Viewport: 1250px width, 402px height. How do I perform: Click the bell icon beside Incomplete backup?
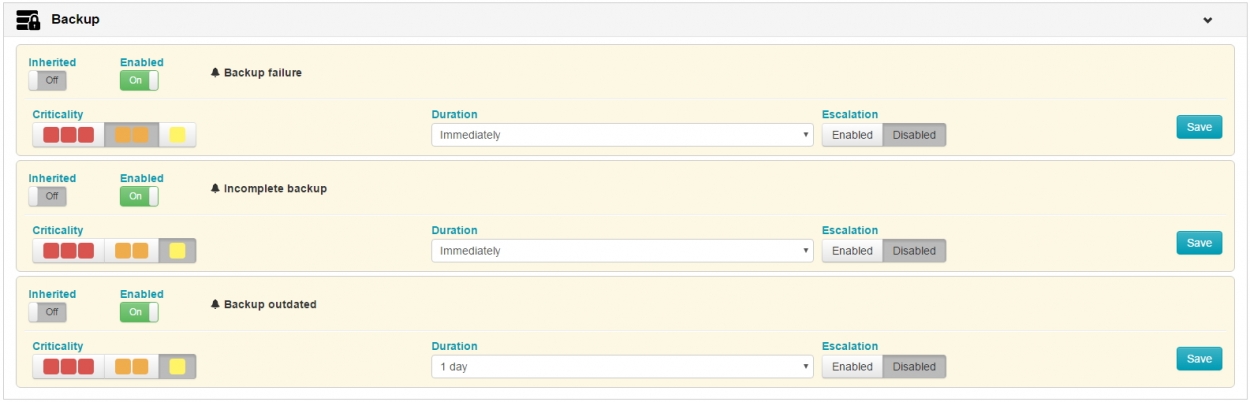pos(215,189)
